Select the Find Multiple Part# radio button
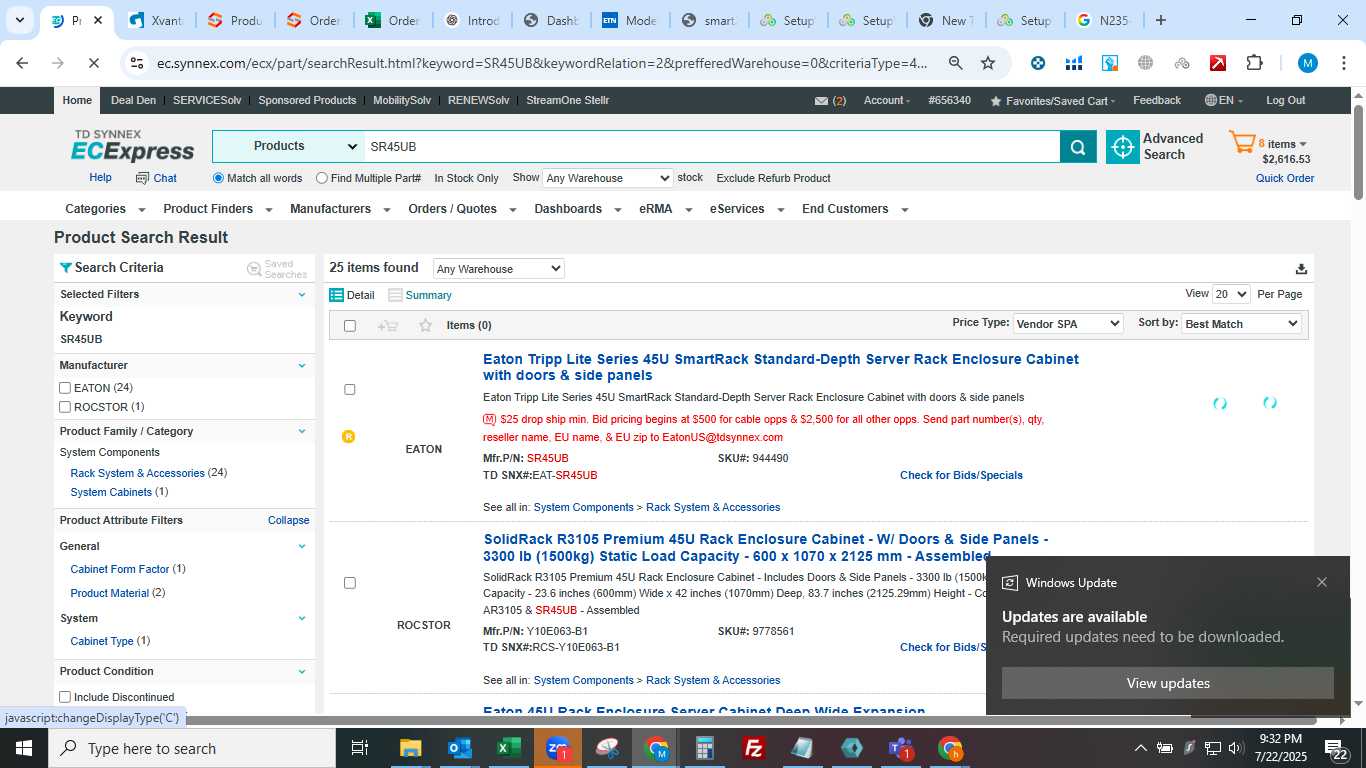1366x768 pixels. [x=322, y=178]
